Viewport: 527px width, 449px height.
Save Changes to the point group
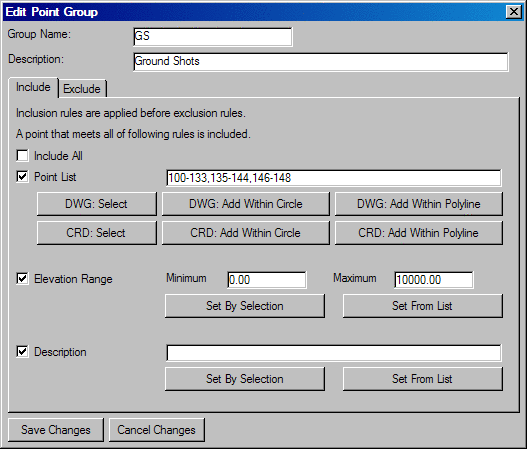click(x=56, y=430)
